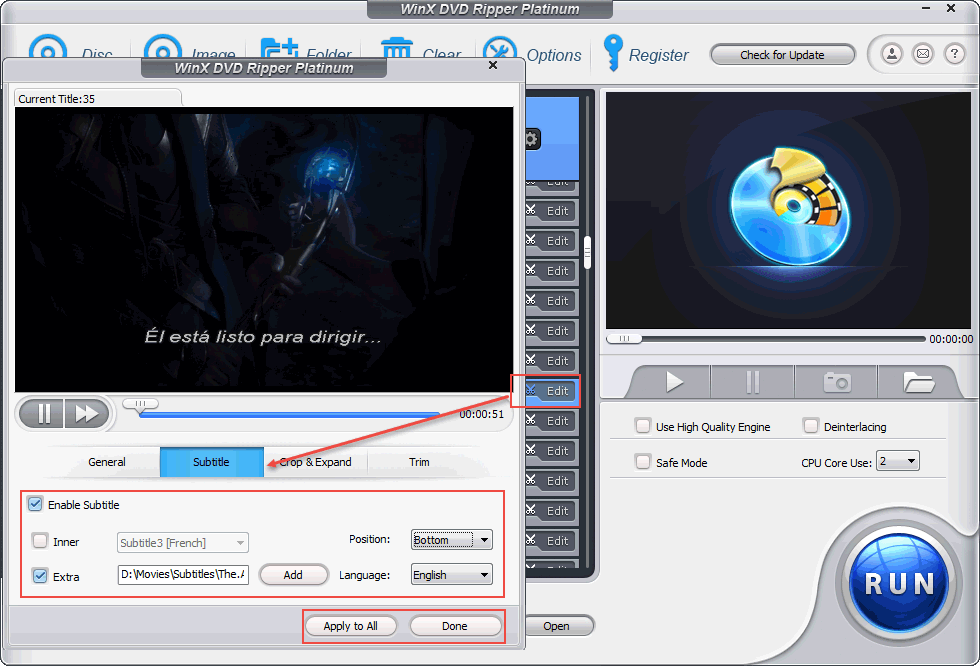Click the main preview seek slider handle
The image size is (980, 666).
coord(624,339)
